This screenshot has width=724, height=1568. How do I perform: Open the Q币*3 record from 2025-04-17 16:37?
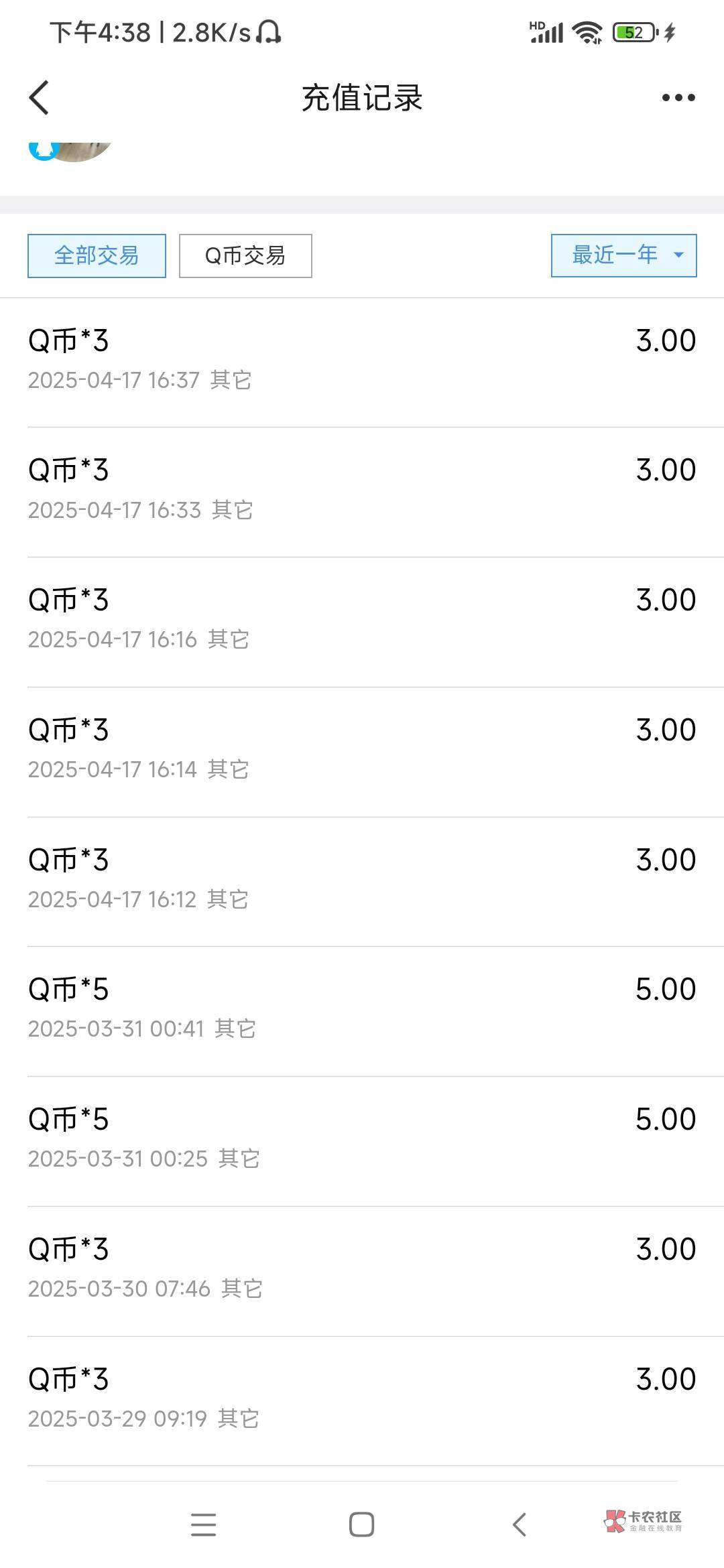pos(362,360)
